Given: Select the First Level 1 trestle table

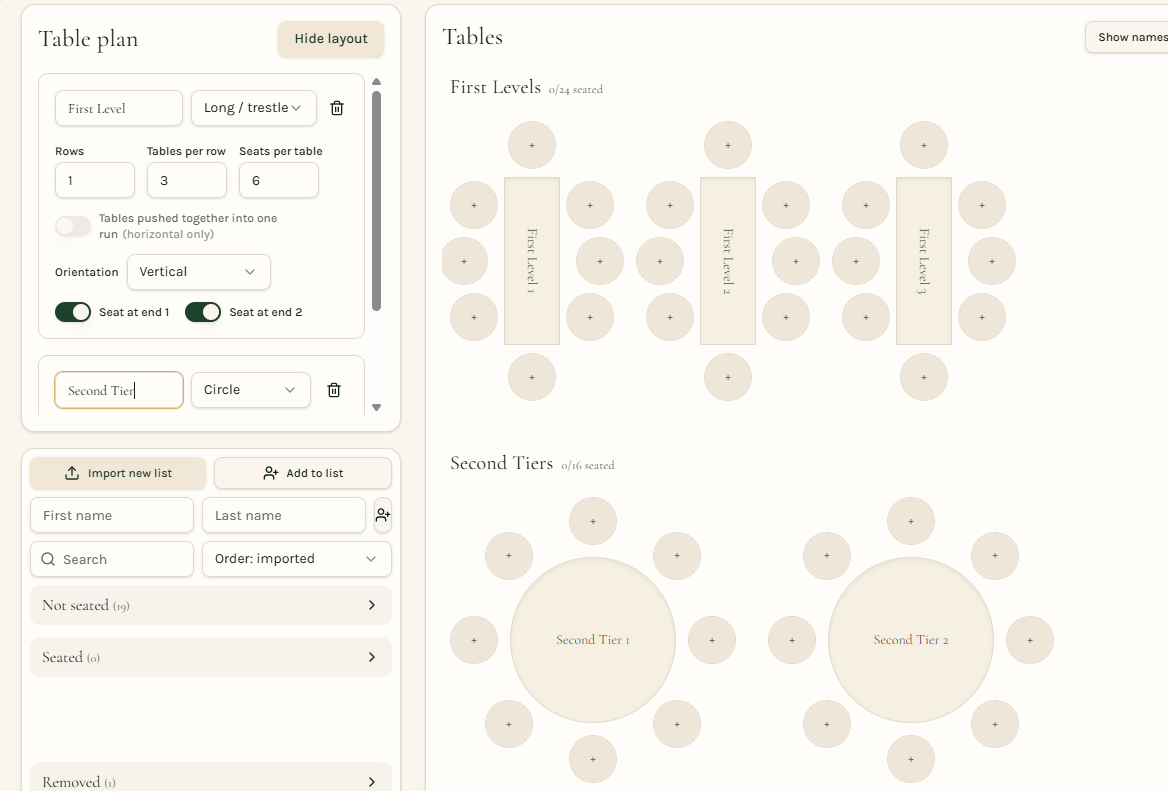Looking at the screenshot, I should click(532, 261).
